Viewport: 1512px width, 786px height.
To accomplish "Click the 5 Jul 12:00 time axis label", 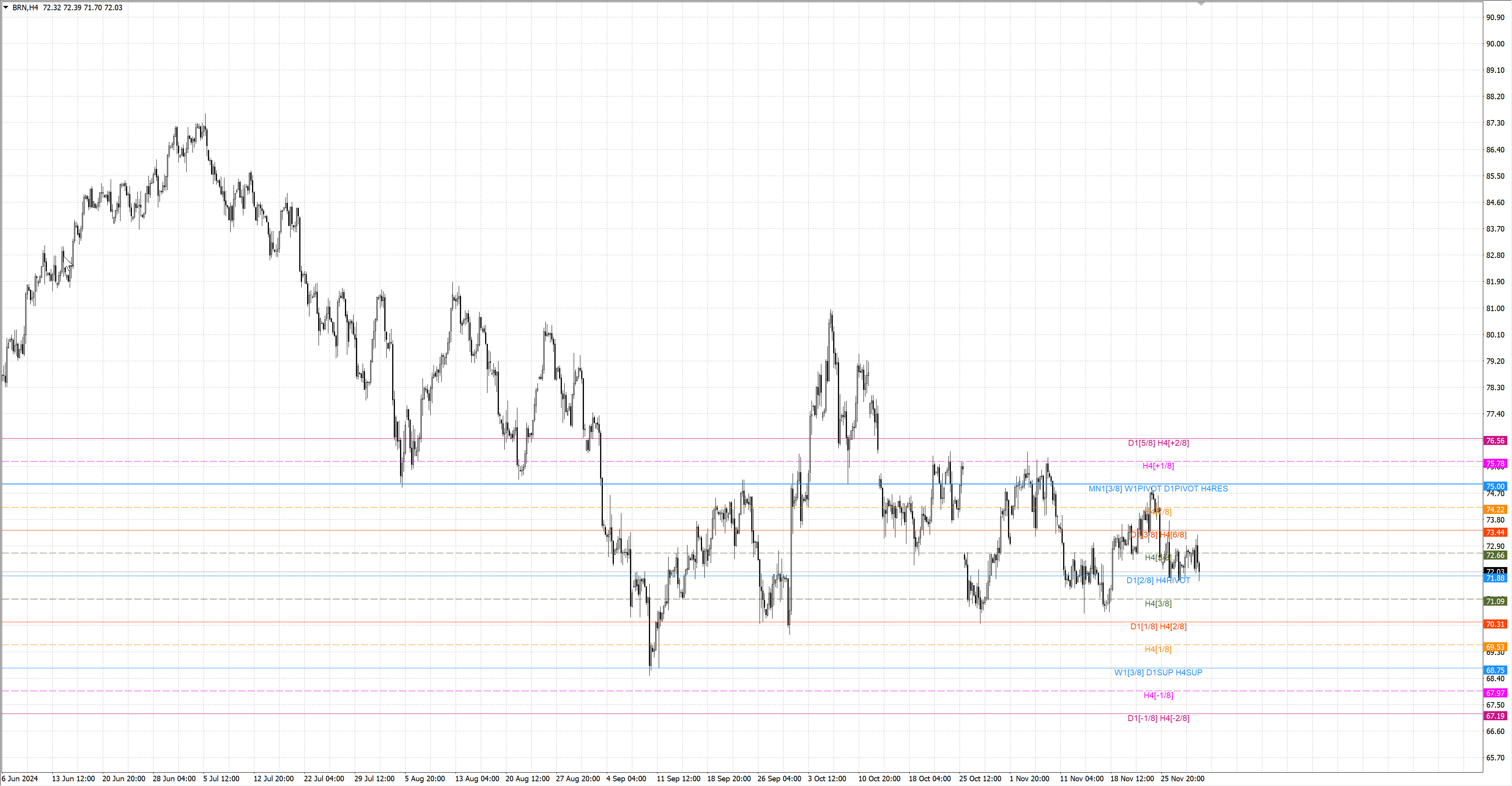I will tap(221, 779).
